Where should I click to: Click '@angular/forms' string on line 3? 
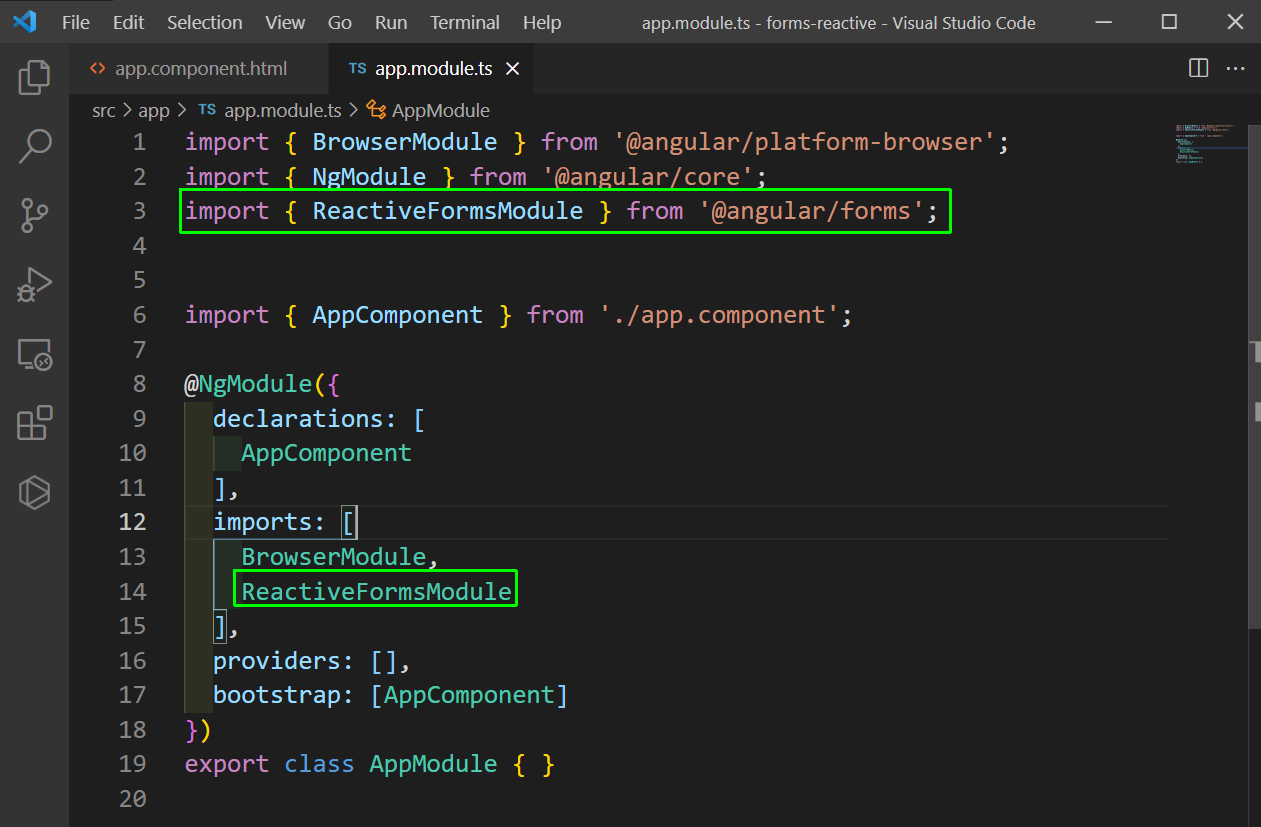812,211
